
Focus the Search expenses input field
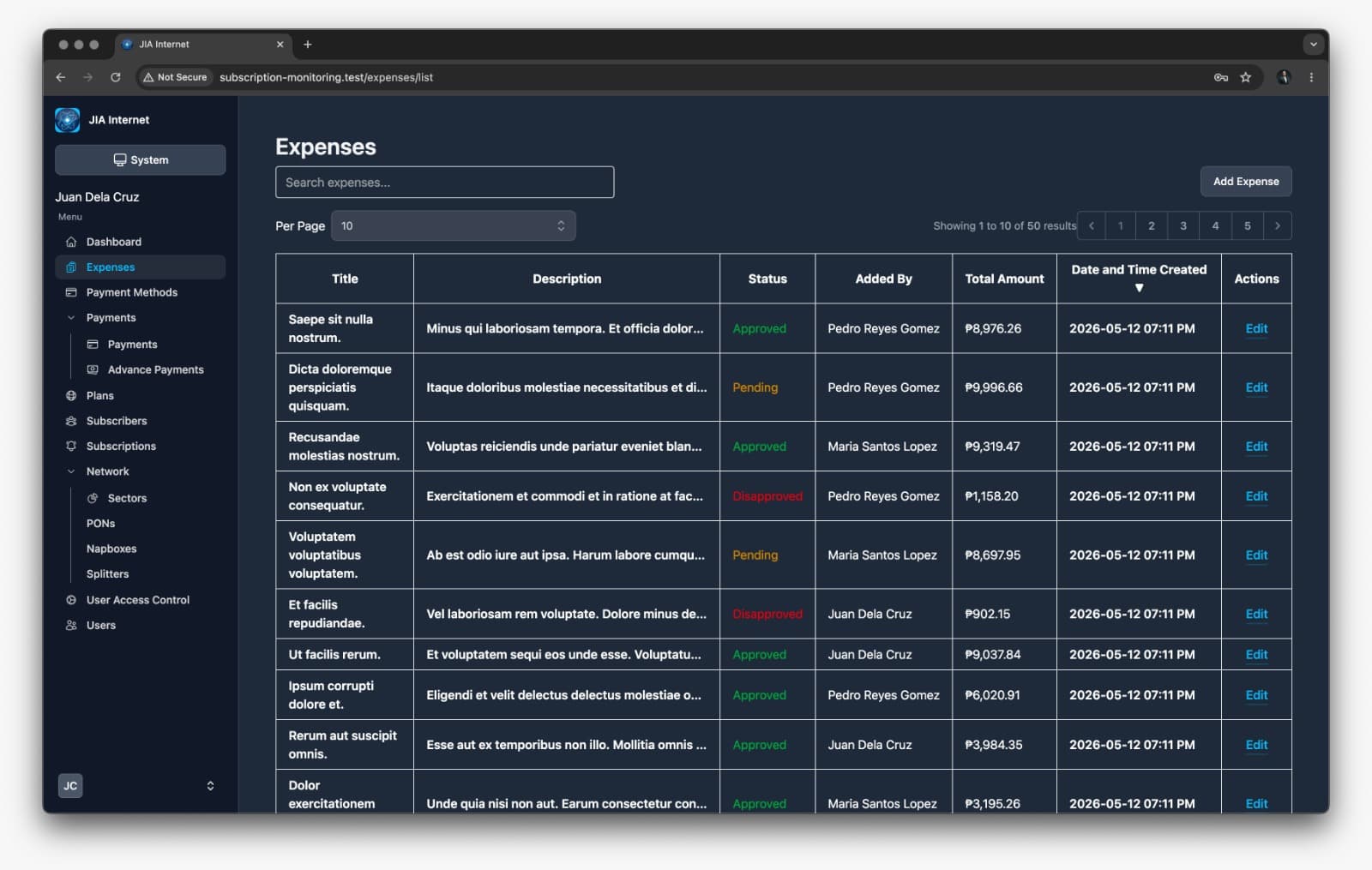click(444, 182)
